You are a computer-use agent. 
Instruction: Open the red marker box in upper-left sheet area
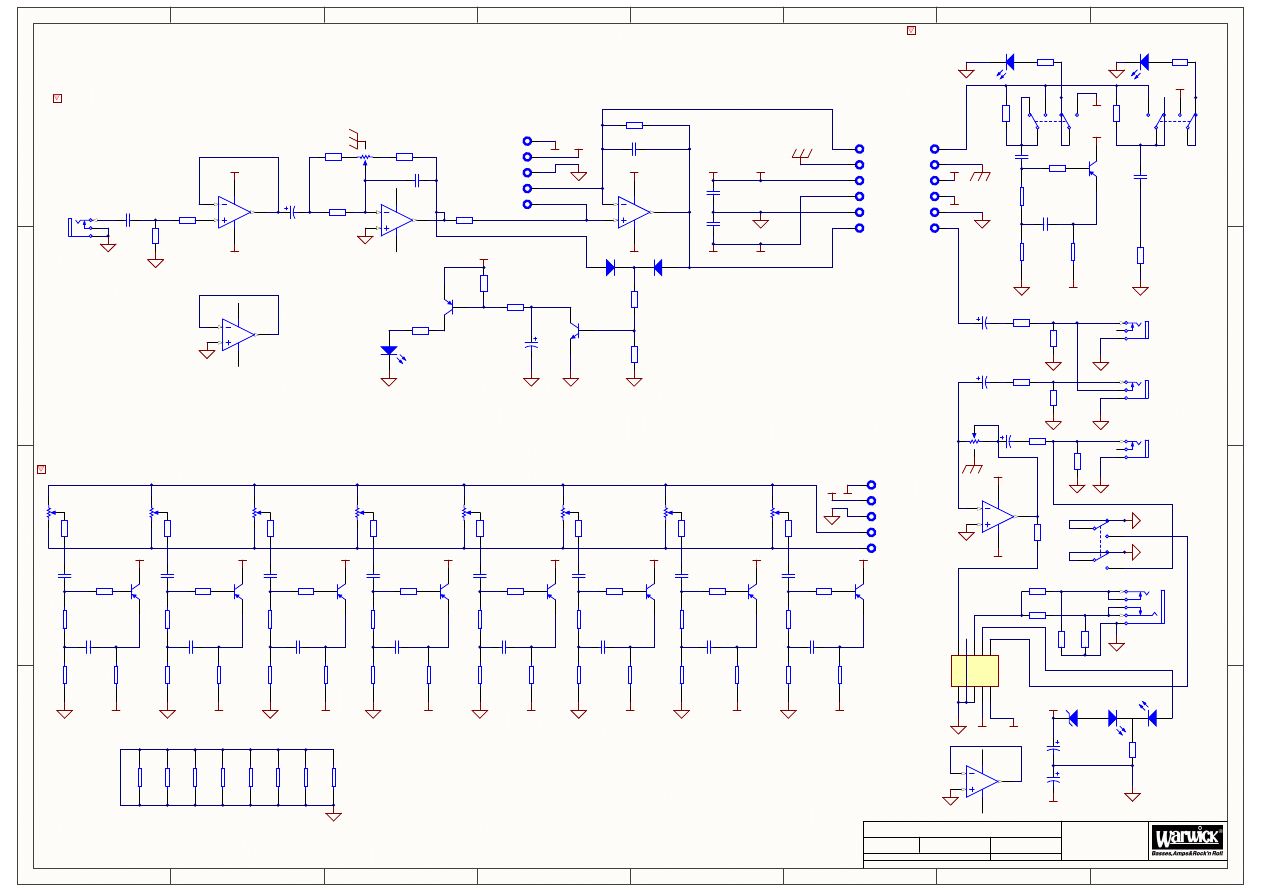57,98
